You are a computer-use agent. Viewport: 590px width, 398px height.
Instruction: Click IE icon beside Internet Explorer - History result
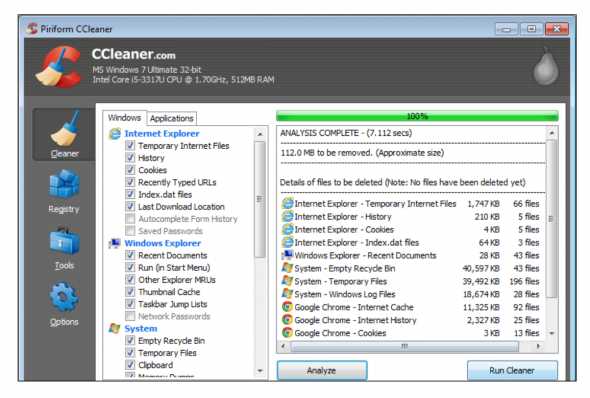click(x=287, y=217)
